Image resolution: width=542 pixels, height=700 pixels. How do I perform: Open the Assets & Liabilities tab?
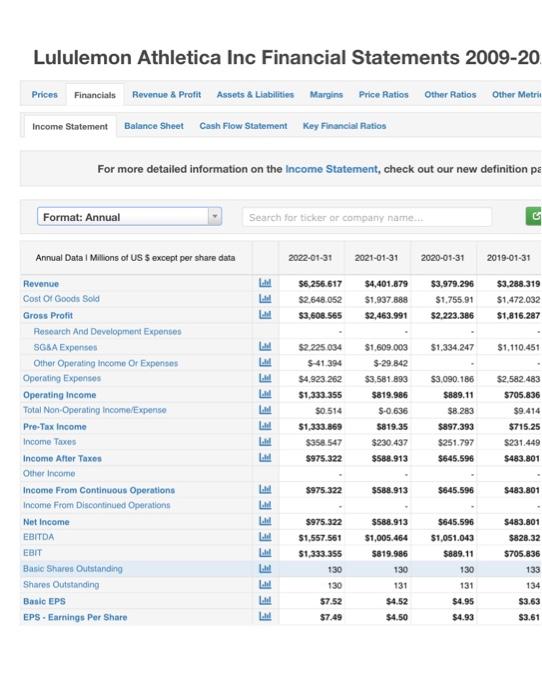tap(255, 95)
